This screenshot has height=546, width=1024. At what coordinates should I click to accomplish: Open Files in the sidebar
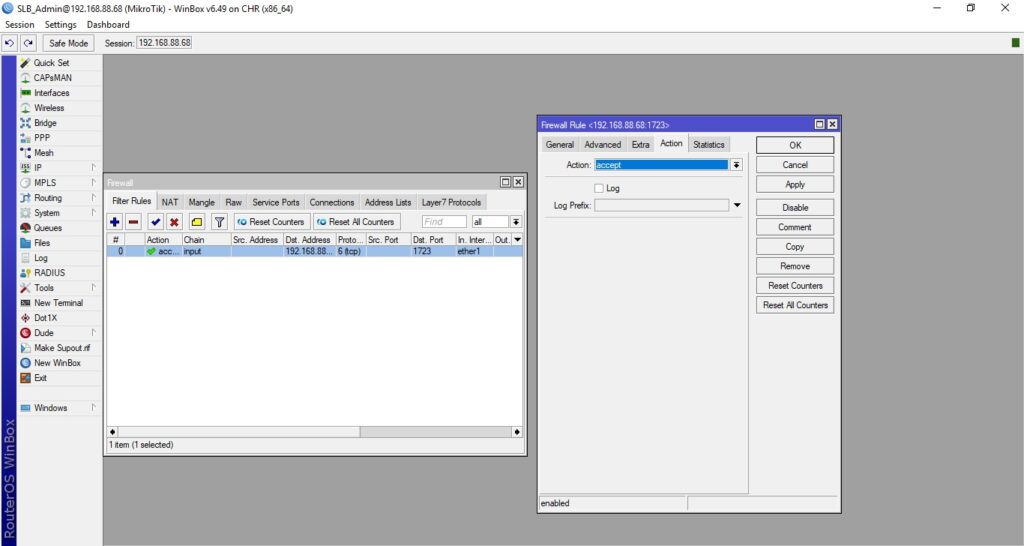click(x=42, y=243)
